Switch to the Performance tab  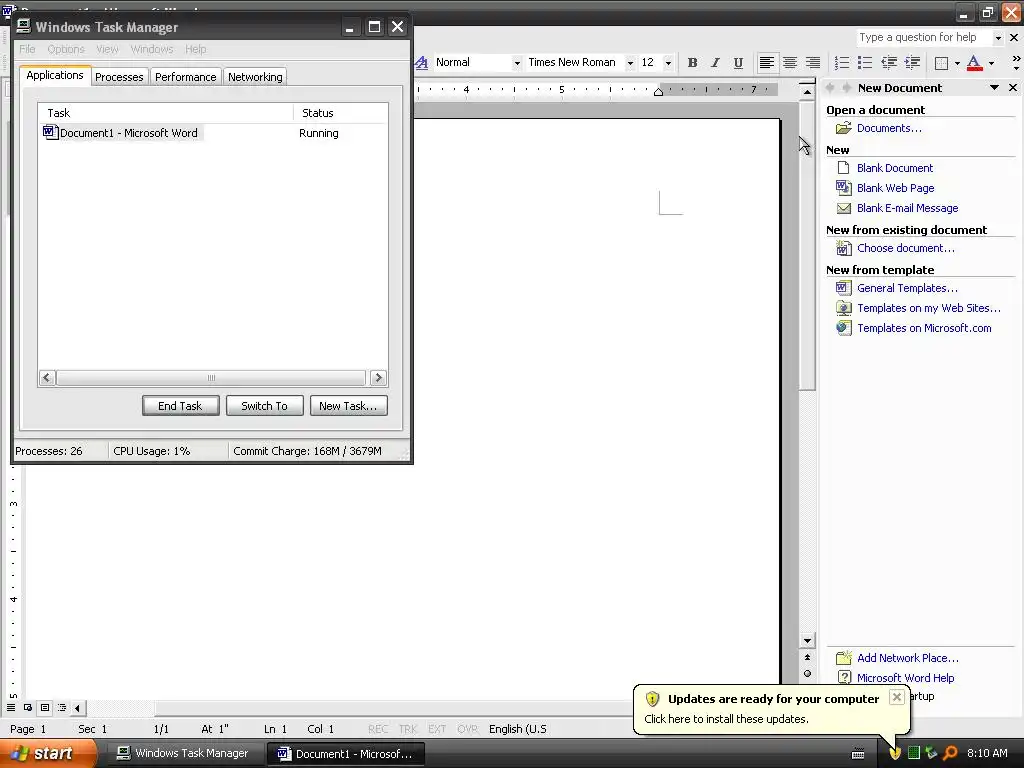pyautogui.click(x=185, y=76)
